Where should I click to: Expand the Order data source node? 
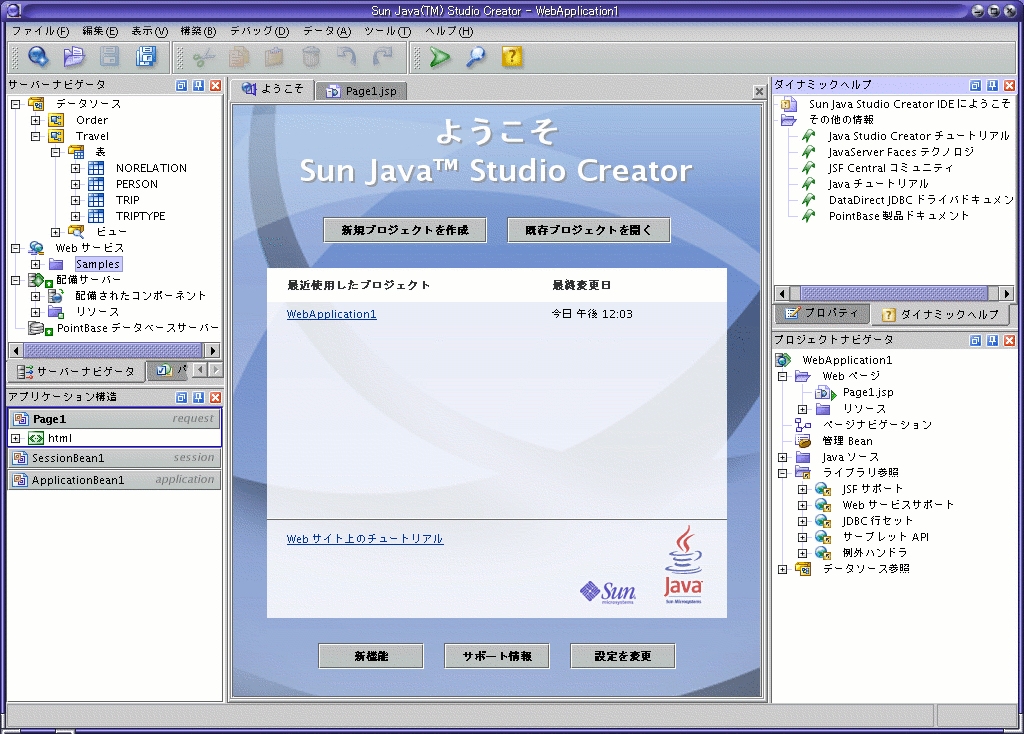tap(35, 120)
